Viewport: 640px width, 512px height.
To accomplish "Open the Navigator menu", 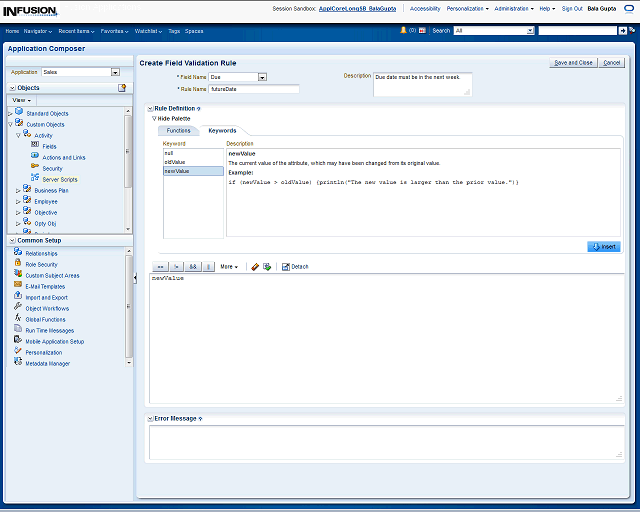I will (x=39, y=31).
